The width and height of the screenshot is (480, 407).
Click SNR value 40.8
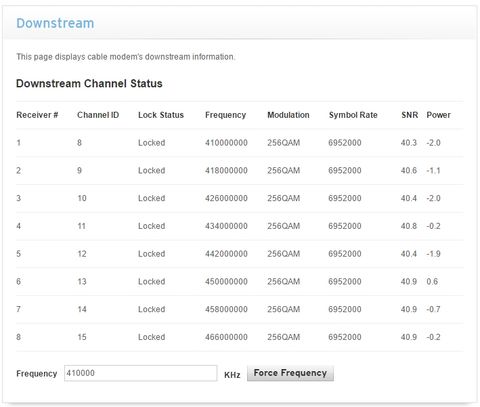point(409,226)
